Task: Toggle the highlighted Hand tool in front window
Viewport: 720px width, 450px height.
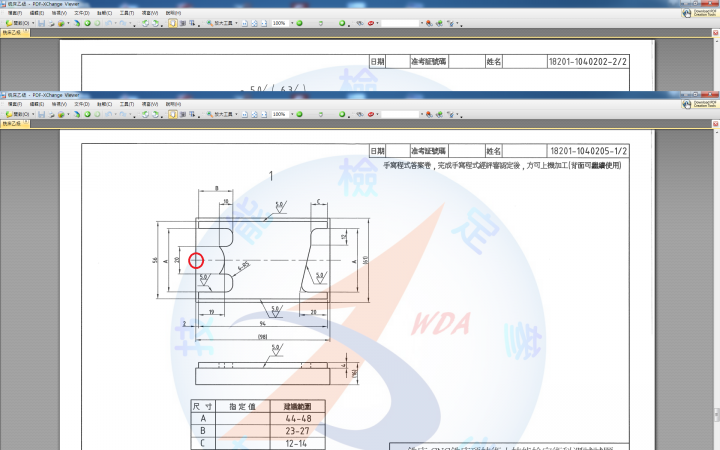Action: pos(172,114)
